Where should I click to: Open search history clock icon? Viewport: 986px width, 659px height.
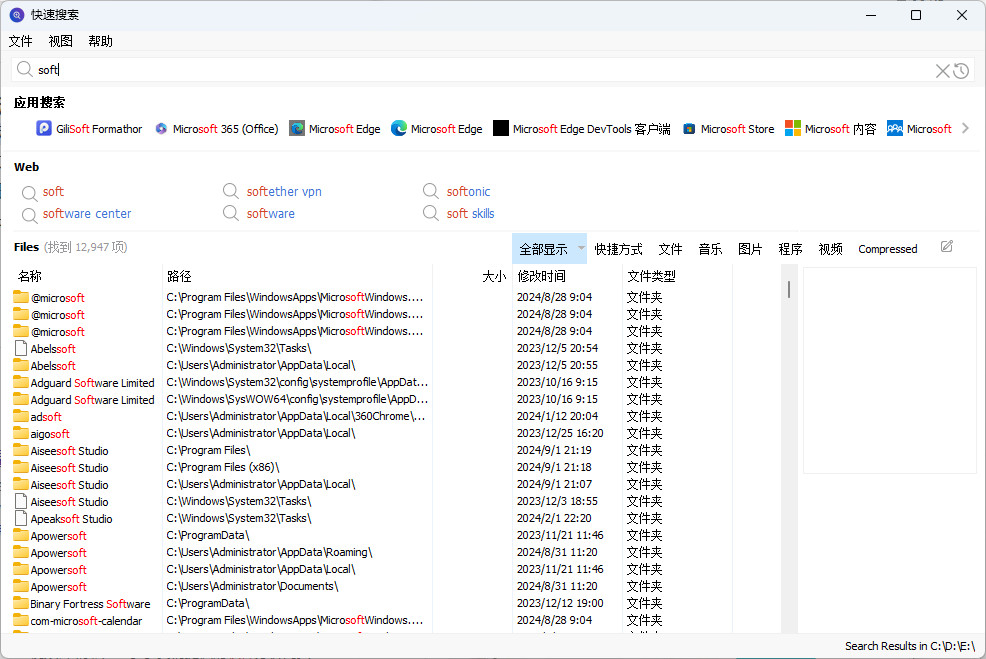coord(961,70)
